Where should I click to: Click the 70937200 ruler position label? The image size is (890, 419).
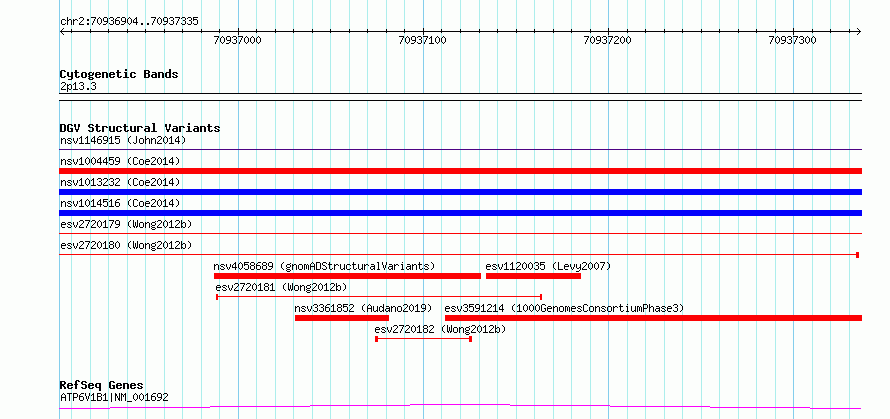tap(607, 40)
